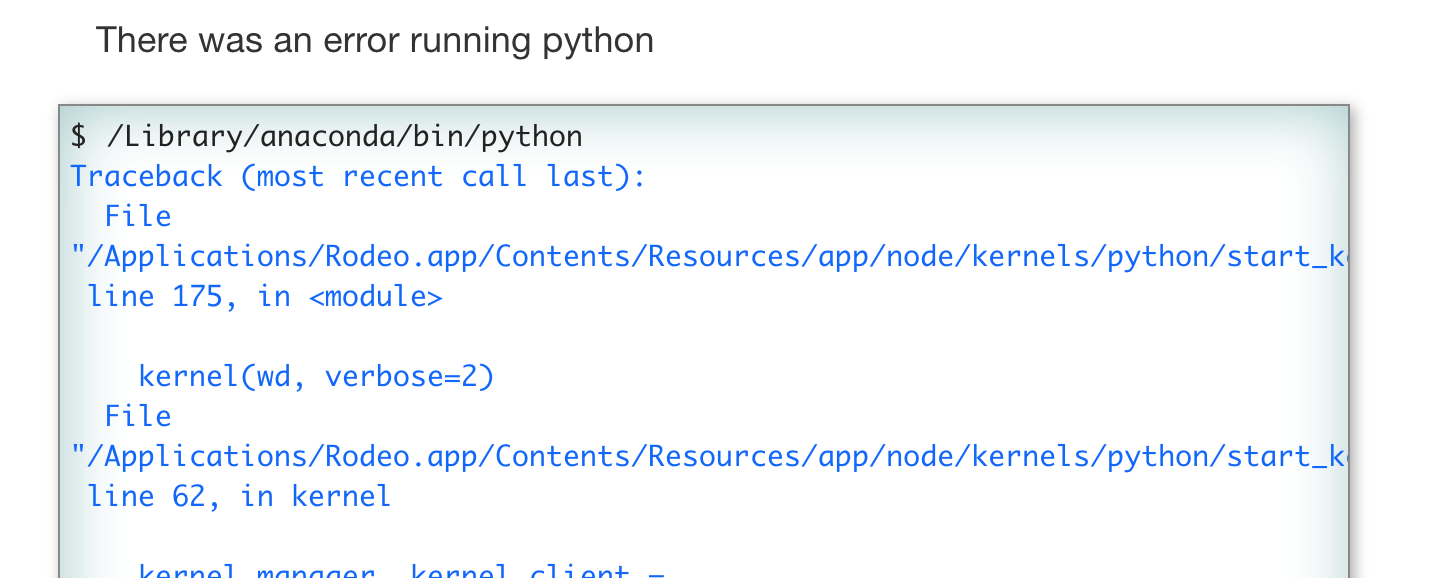Click the "line 62, in kernel" text

coord(239,497)
